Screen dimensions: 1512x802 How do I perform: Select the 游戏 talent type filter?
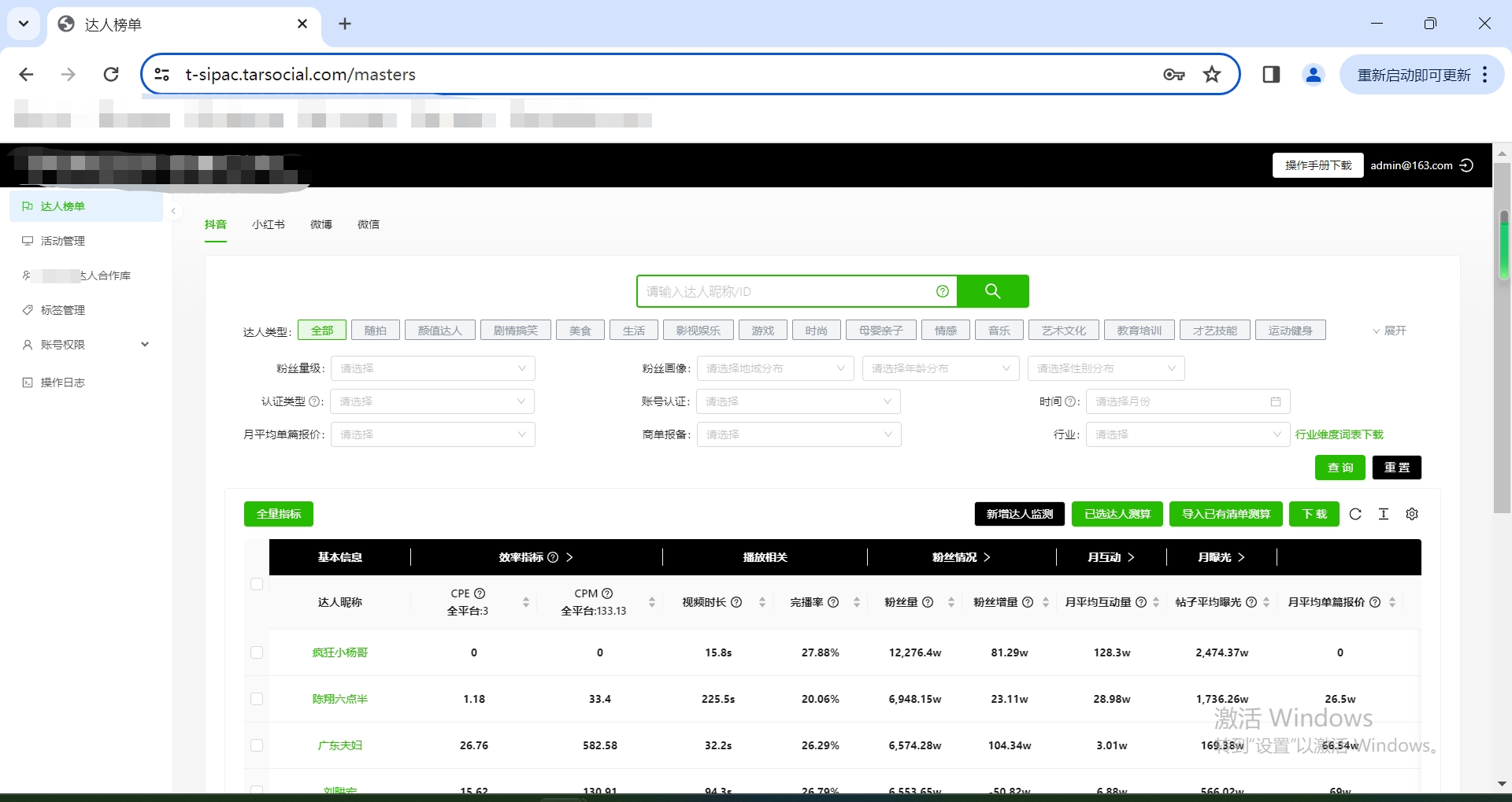(763, 331)
